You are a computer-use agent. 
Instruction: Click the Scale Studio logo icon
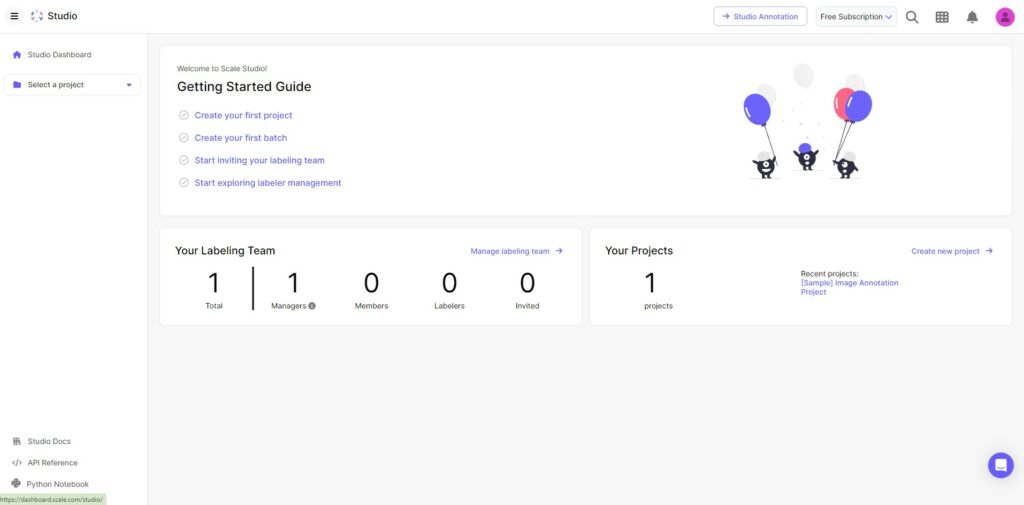pos(37,16)
